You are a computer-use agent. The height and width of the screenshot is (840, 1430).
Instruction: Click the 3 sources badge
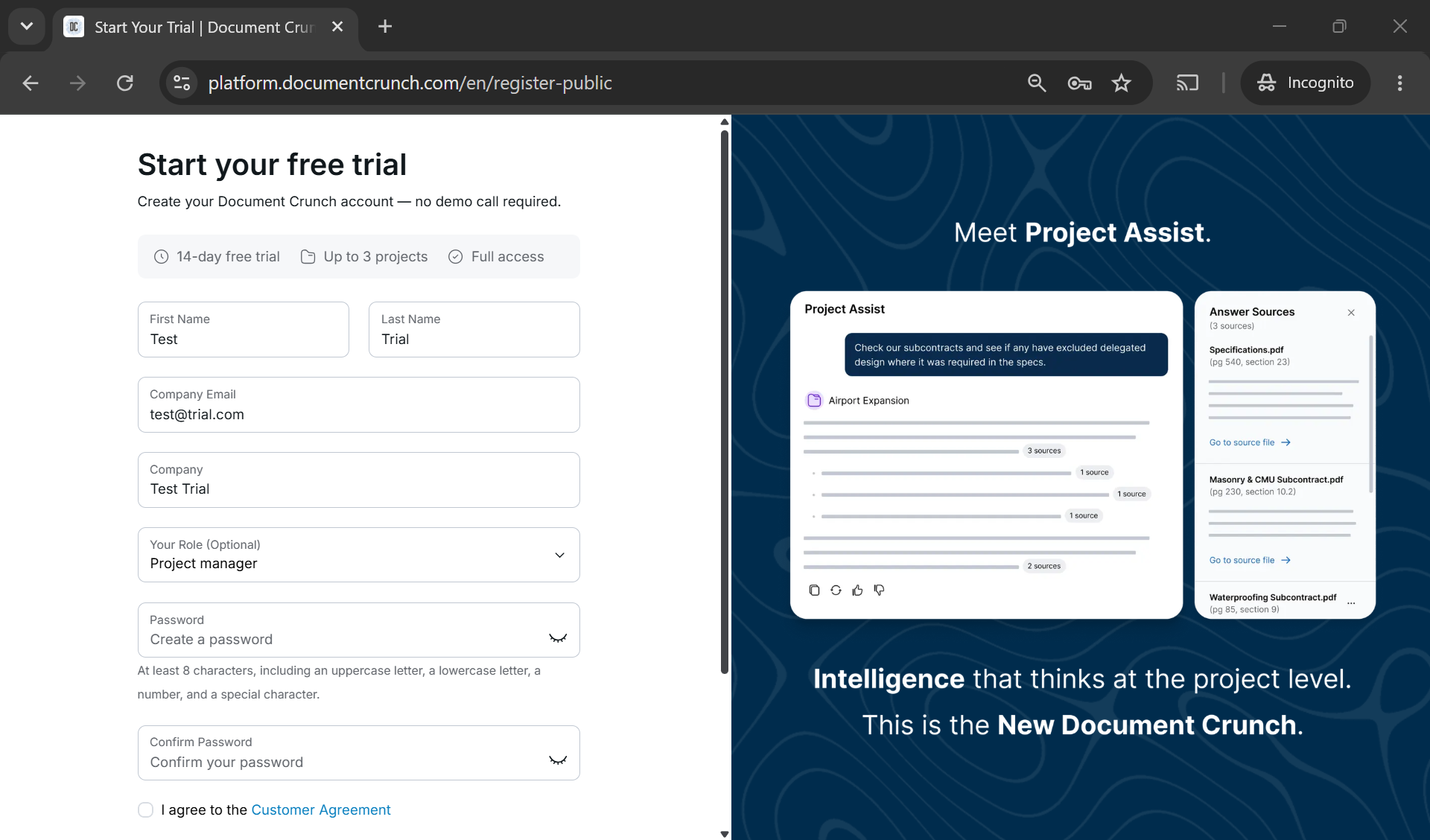(x=1043, y=451)
